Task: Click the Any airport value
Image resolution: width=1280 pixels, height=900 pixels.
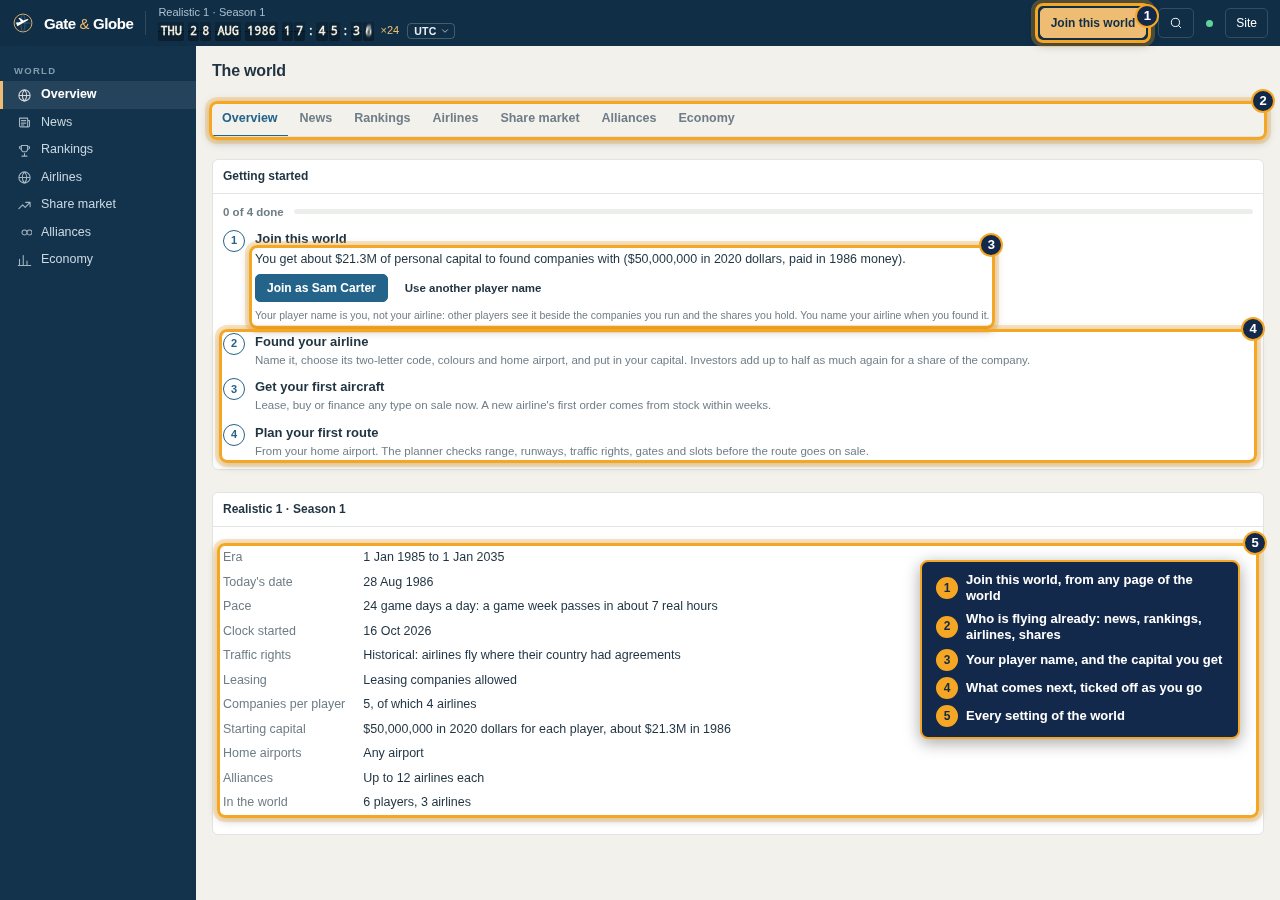Action: 393,753
